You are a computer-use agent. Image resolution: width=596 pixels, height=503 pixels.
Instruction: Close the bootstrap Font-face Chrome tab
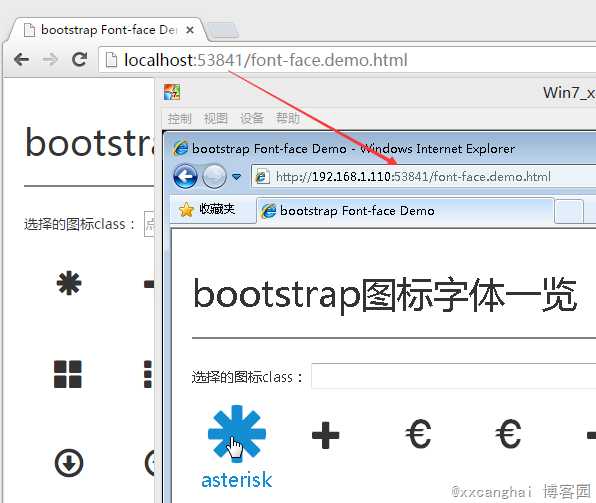coord(190,30)
